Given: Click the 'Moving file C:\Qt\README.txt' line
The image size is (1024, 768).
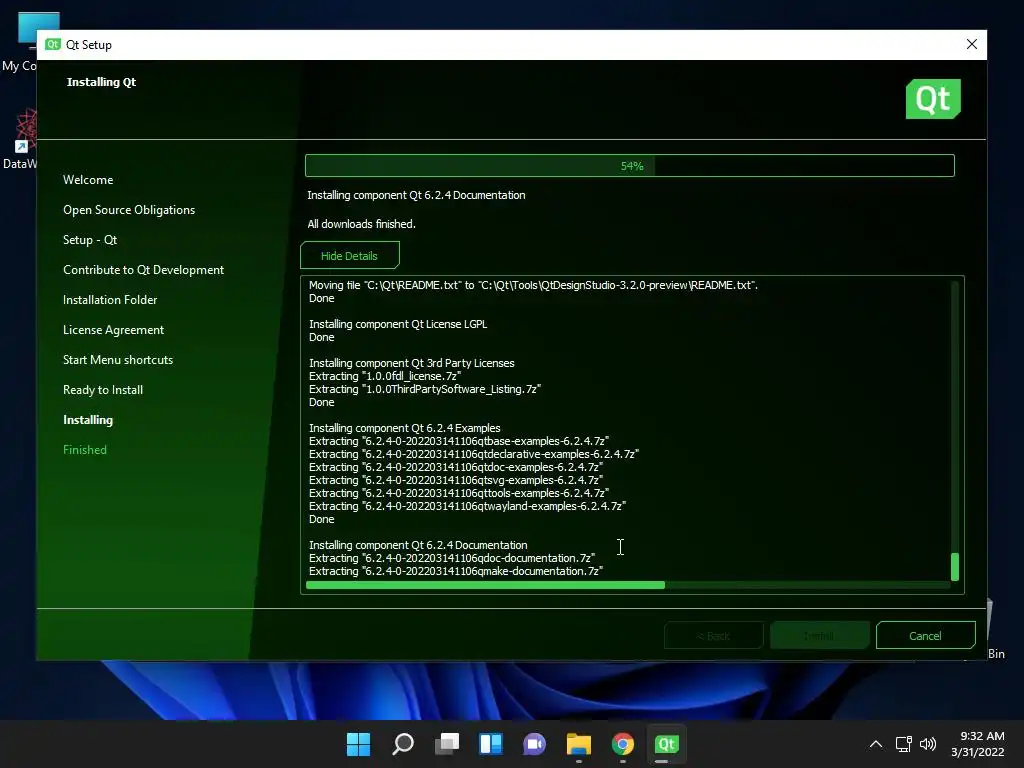Looking at the screenshot, I should (534, 285).
